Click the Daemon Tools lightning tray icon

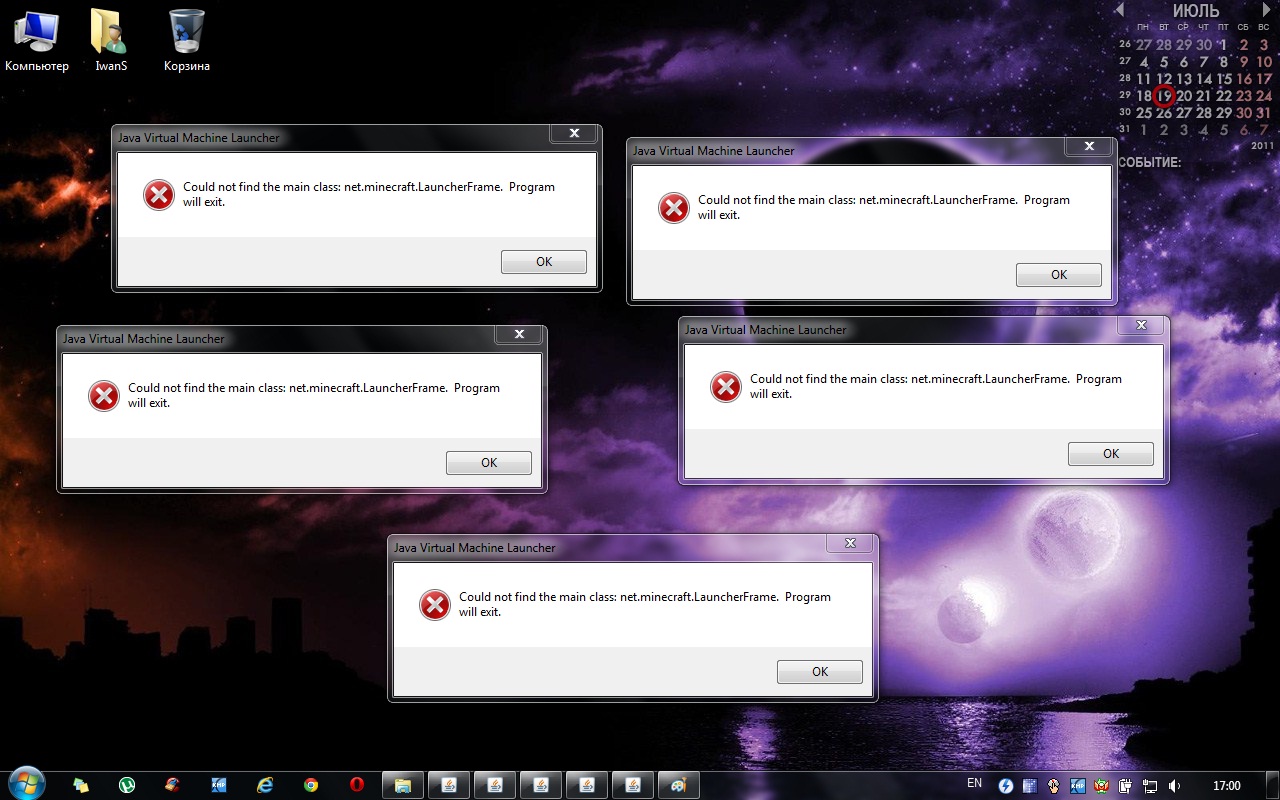pyautogui.click(x=1006, y=786)
